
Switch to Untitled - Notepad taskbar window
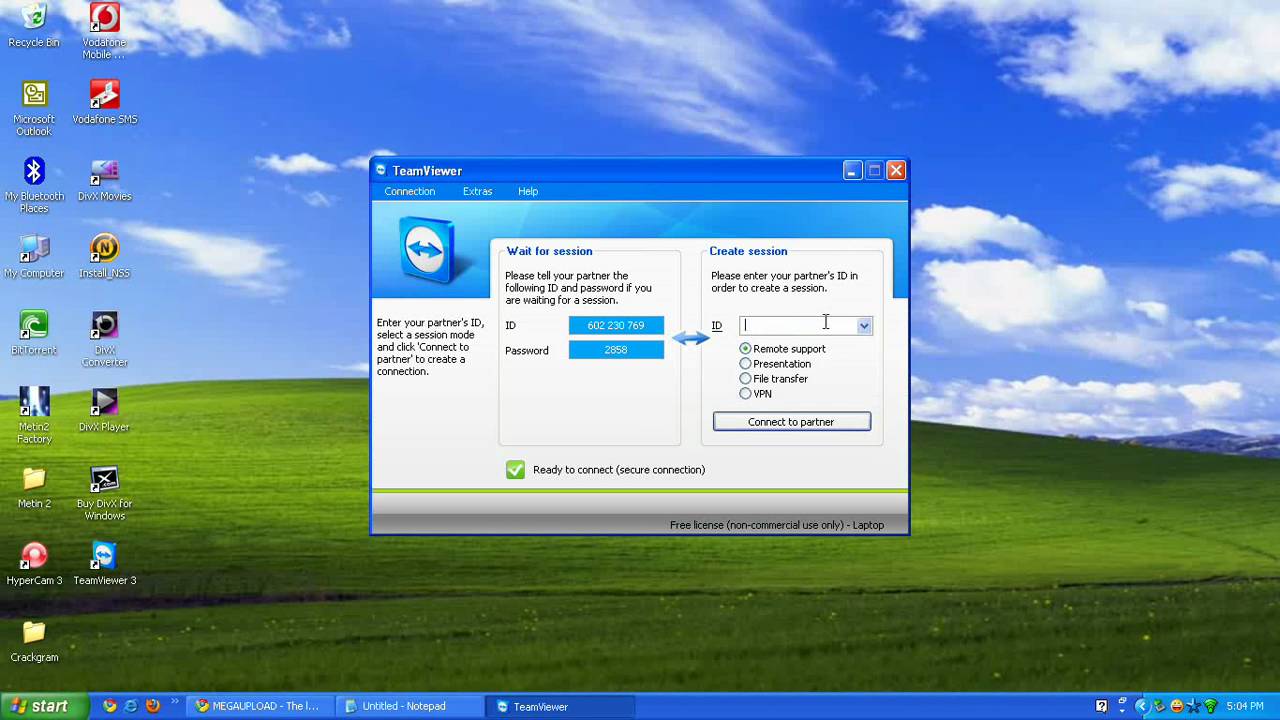(410, 706)
